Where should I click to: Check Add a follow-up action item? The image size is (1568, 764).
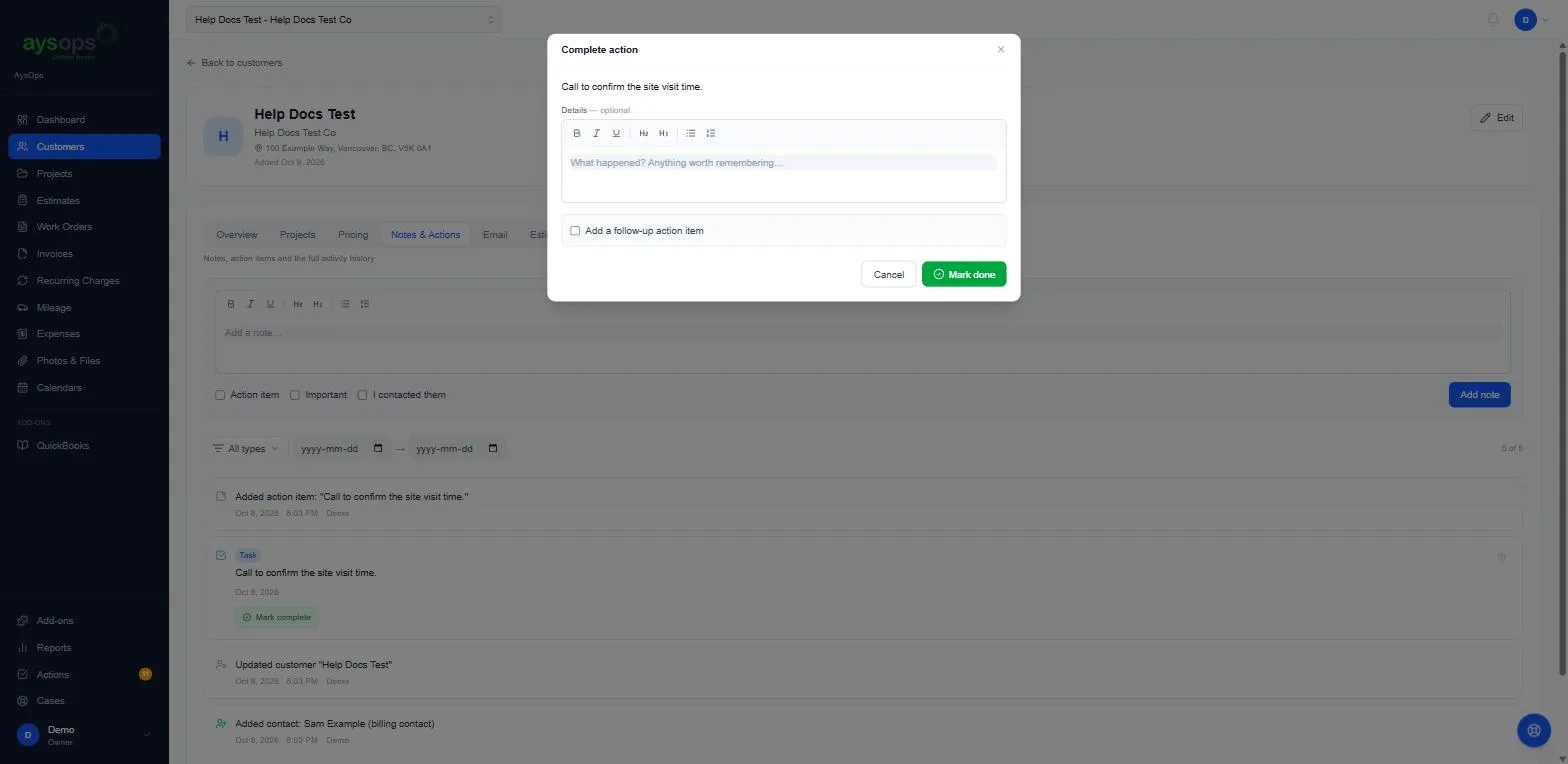(575, 231)
